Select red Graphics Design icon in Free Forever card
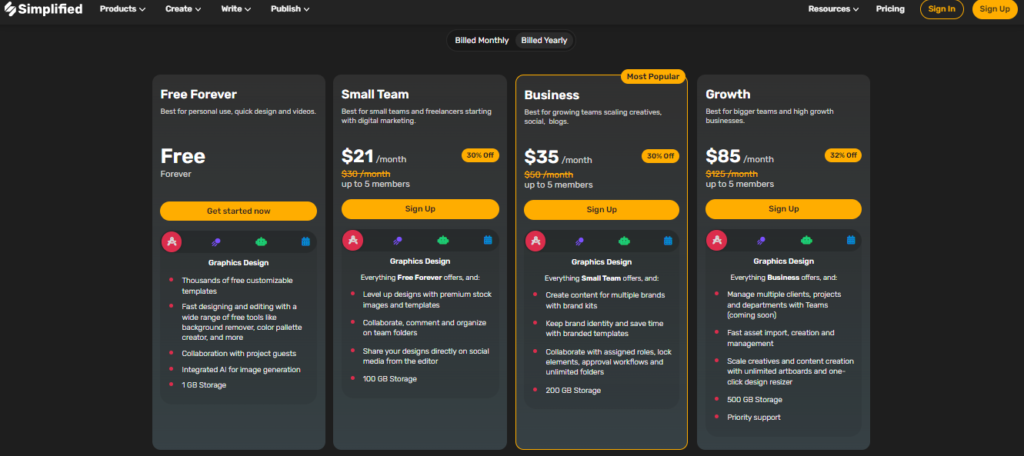Viewport: 1024px width, 456px height. point(172,242)
